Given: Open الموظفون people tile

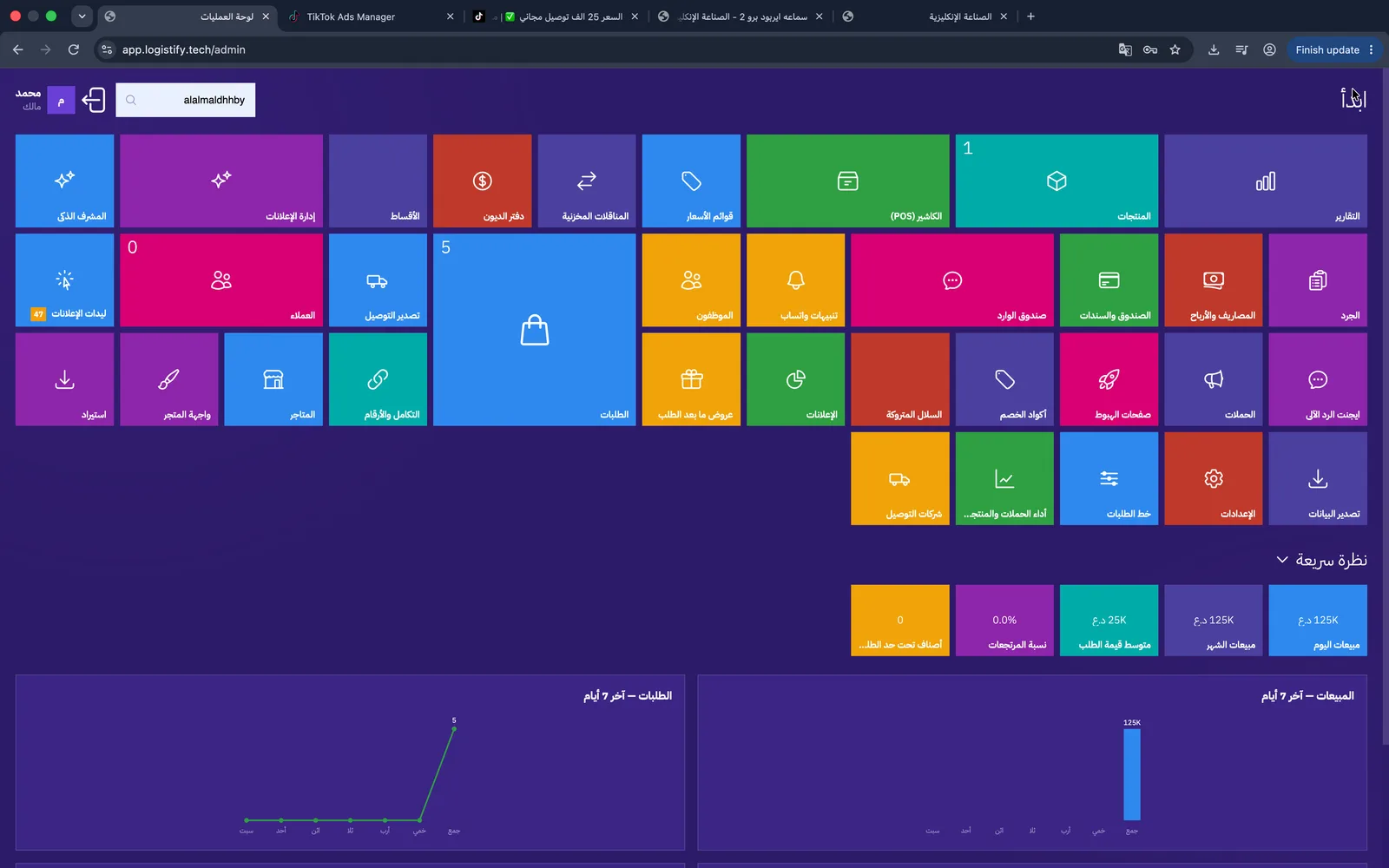Looking at the screenshot, I should 691,280.
